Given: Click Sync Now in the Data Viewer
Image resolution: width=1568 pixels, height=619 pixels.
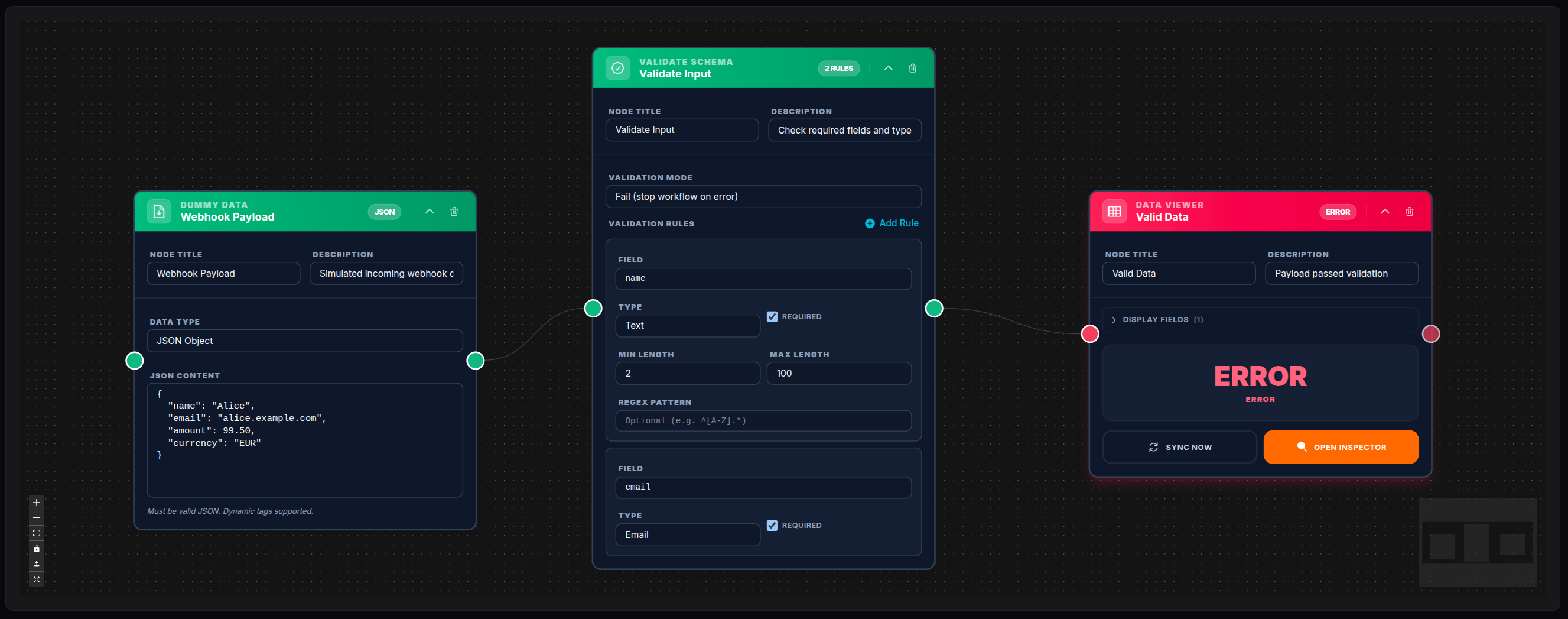Looking at the screenshot, I should [x=1179, y=446].
